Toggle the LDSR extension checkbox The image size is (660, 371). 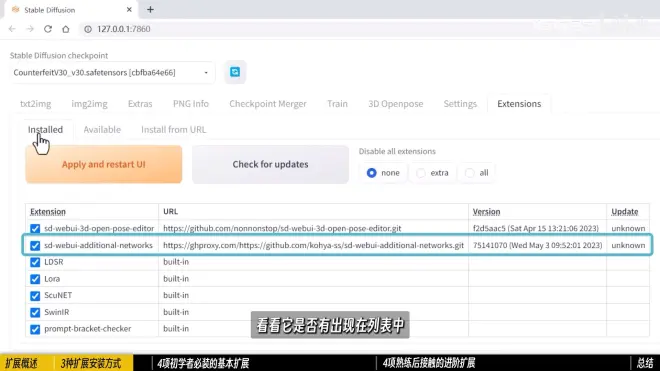(35, 262)
